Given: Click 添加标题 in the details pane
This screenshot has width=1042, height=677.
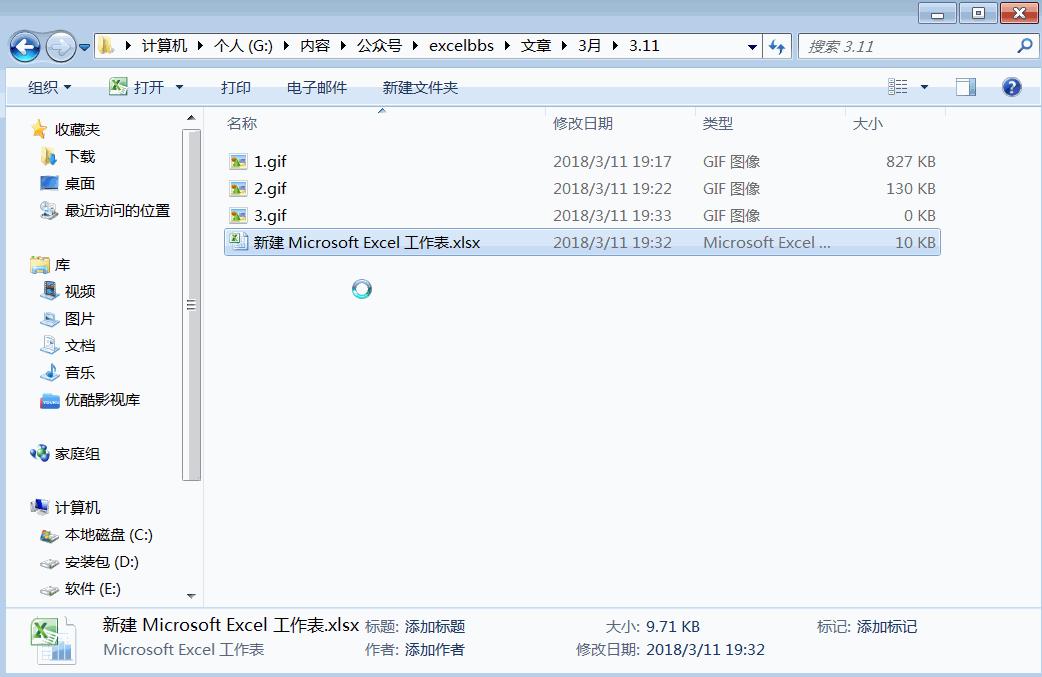Looking at the screenshot, I should (434, 625).
